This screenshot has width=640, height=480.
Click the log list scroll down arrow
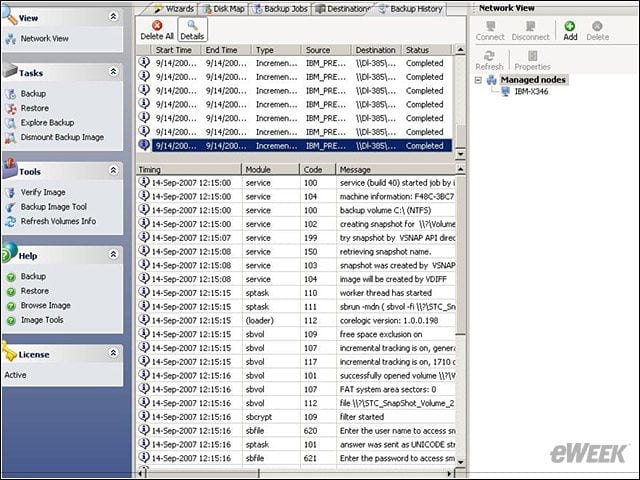coord(460,462)
